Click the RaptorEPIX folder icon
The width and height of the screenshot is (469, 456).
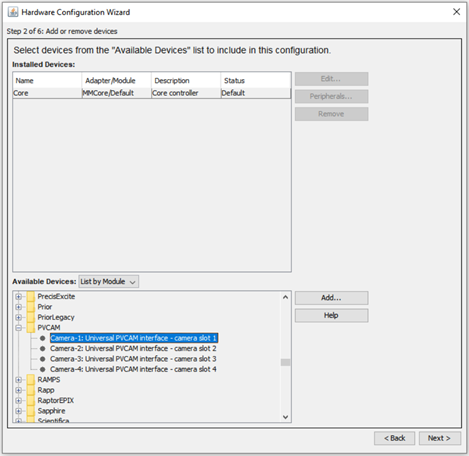click(31, 400)
